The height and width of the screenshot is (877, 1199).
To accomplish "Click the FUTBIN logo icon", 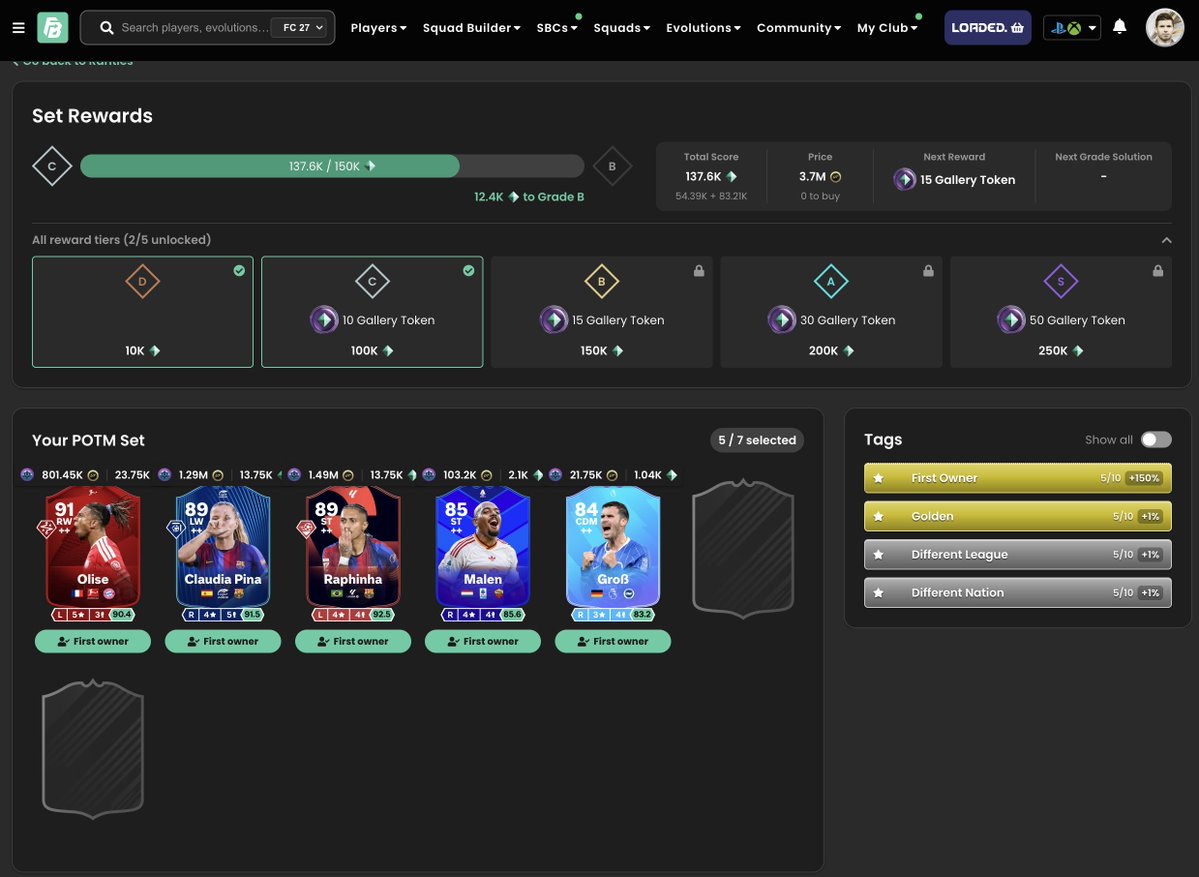I will coord(53,28).
